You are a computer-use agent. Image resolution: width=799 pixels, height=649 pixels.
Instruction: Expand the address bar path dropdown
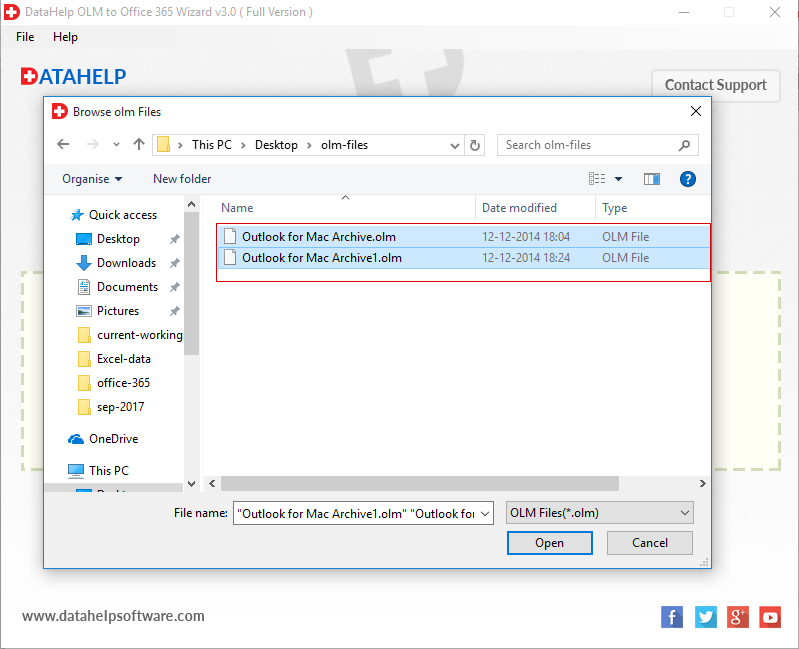(x=455, y=146)
